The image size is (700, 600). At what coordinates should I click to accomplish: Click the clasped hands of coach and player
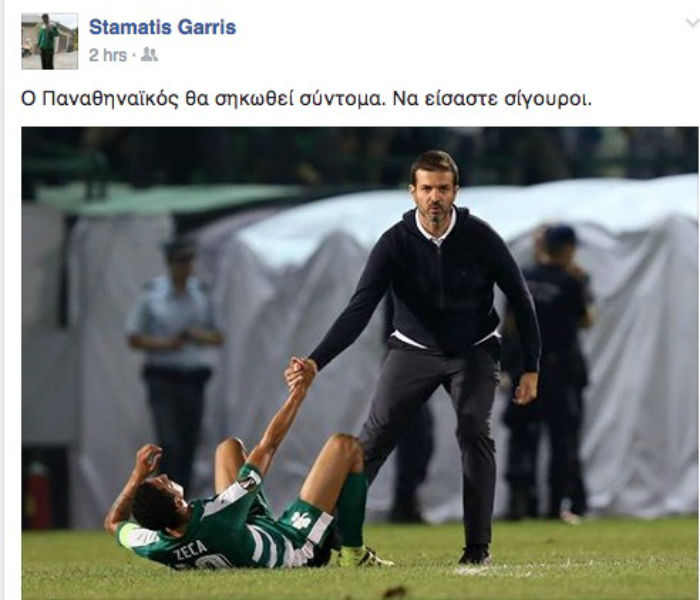click(300, 372)
